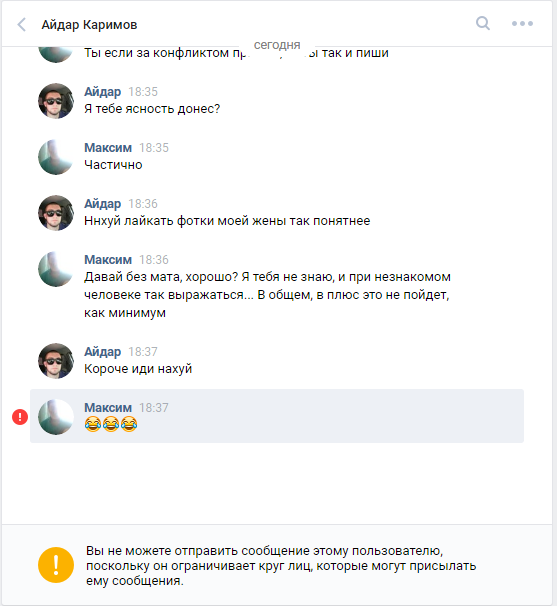Select the message "Короче иди нахуй"

138,369
